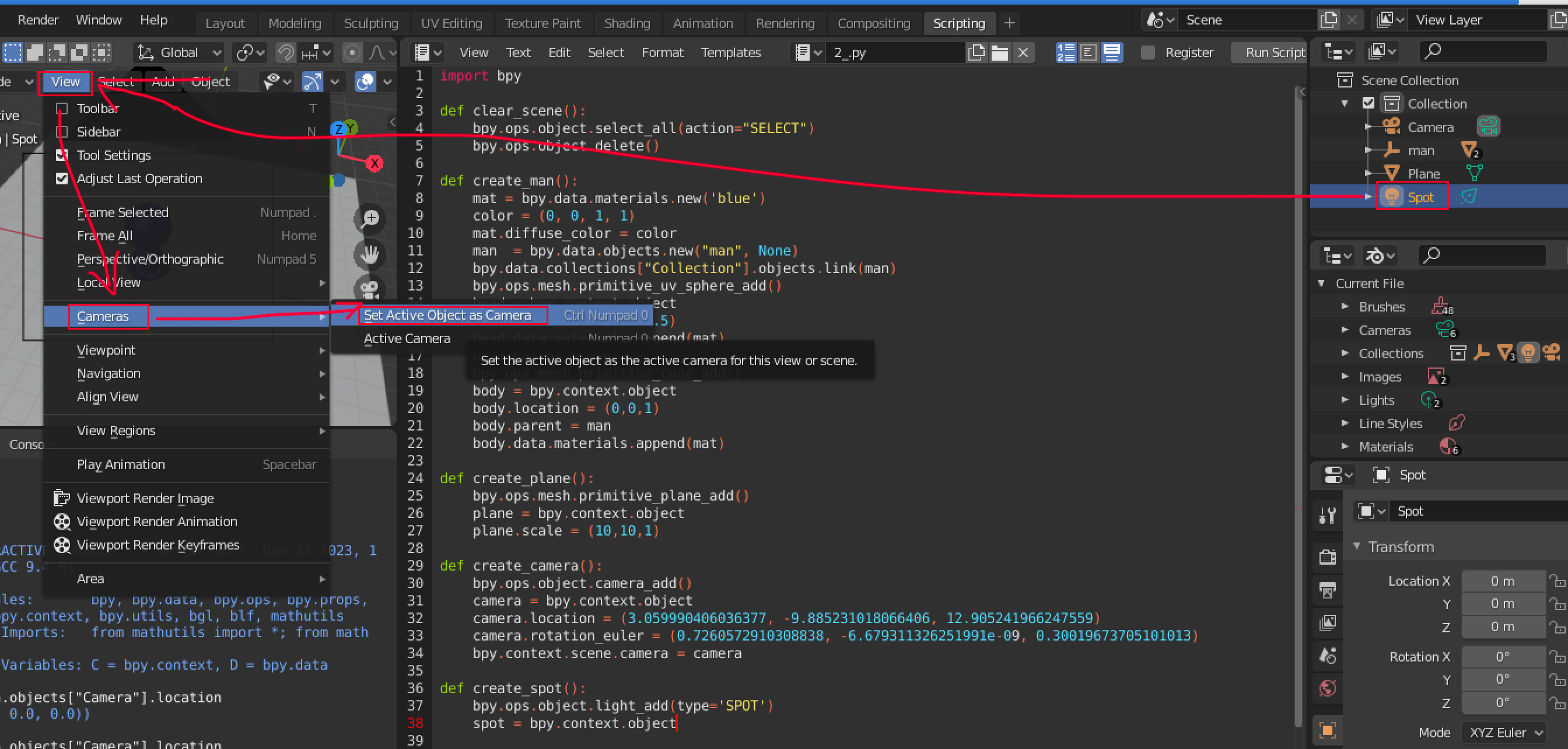The height and width of the screenshot is (749, 1568).
Task: Open the View Layer properties tab icon
Action: (x=1328, y=623)
